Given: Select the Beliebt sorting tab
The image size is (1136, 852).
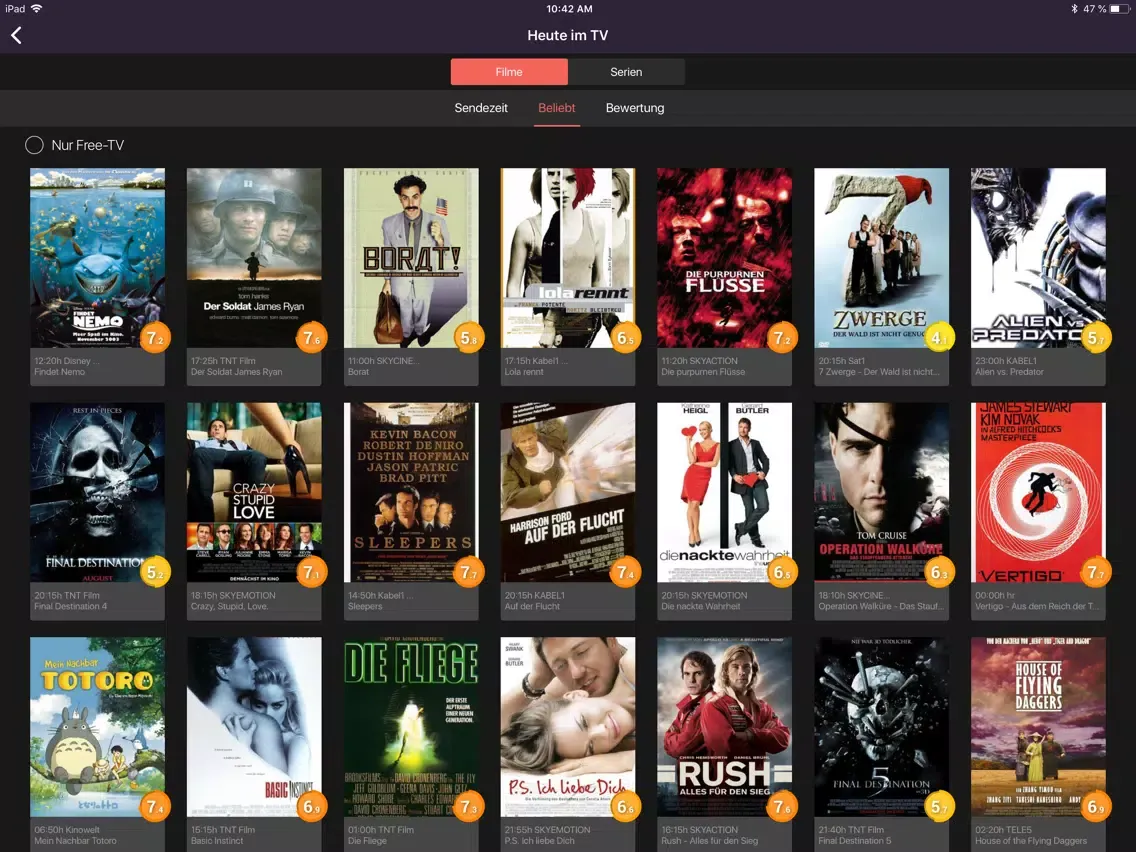Looking at the screenshot, I should click(x=556, y=108).
